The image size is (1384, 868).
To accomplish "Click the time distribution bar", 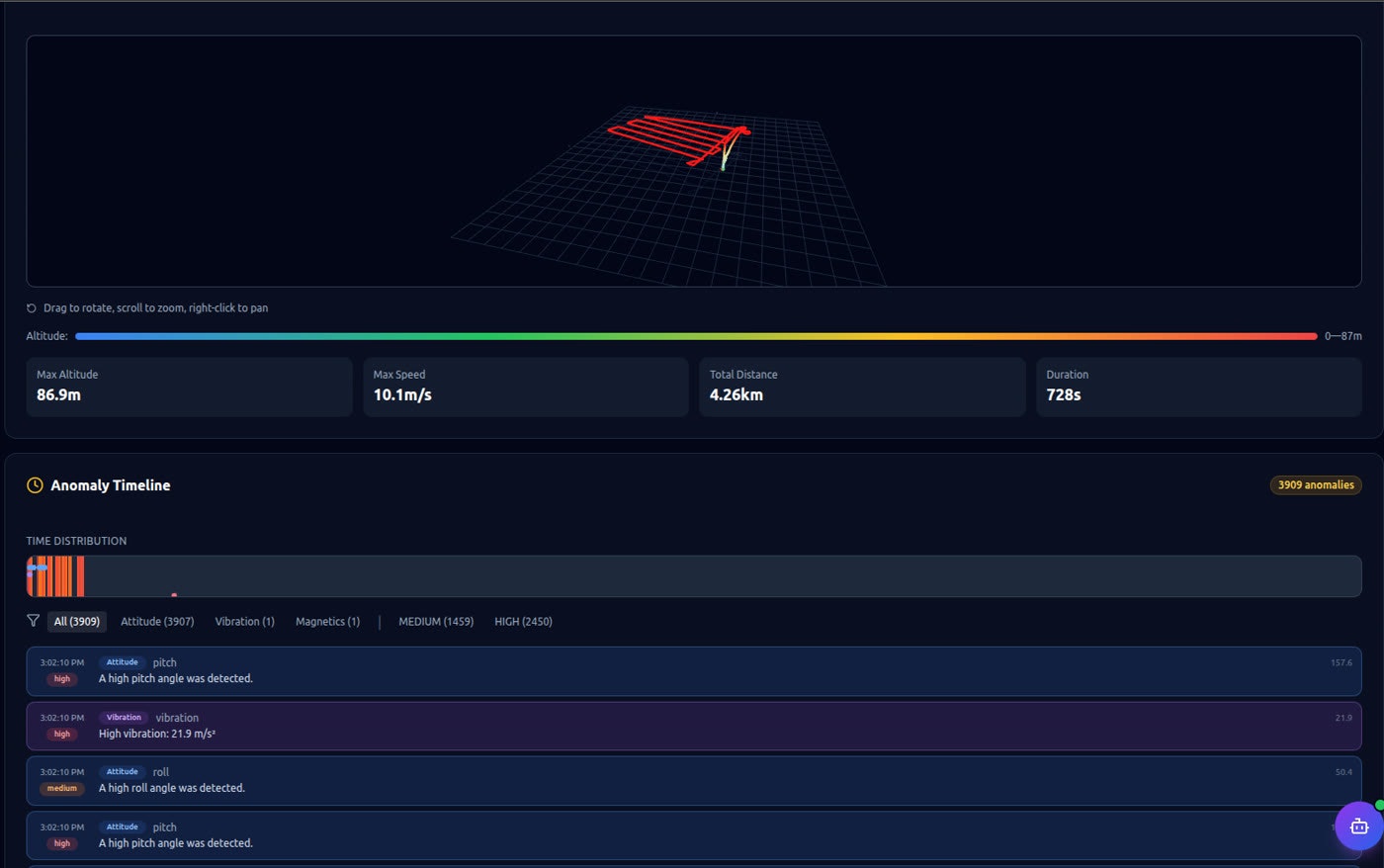I will (x=694, y=576).
